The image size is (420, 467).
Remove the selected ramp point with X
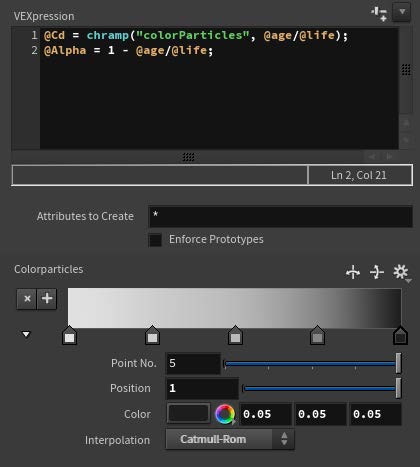tap(27, 299)
